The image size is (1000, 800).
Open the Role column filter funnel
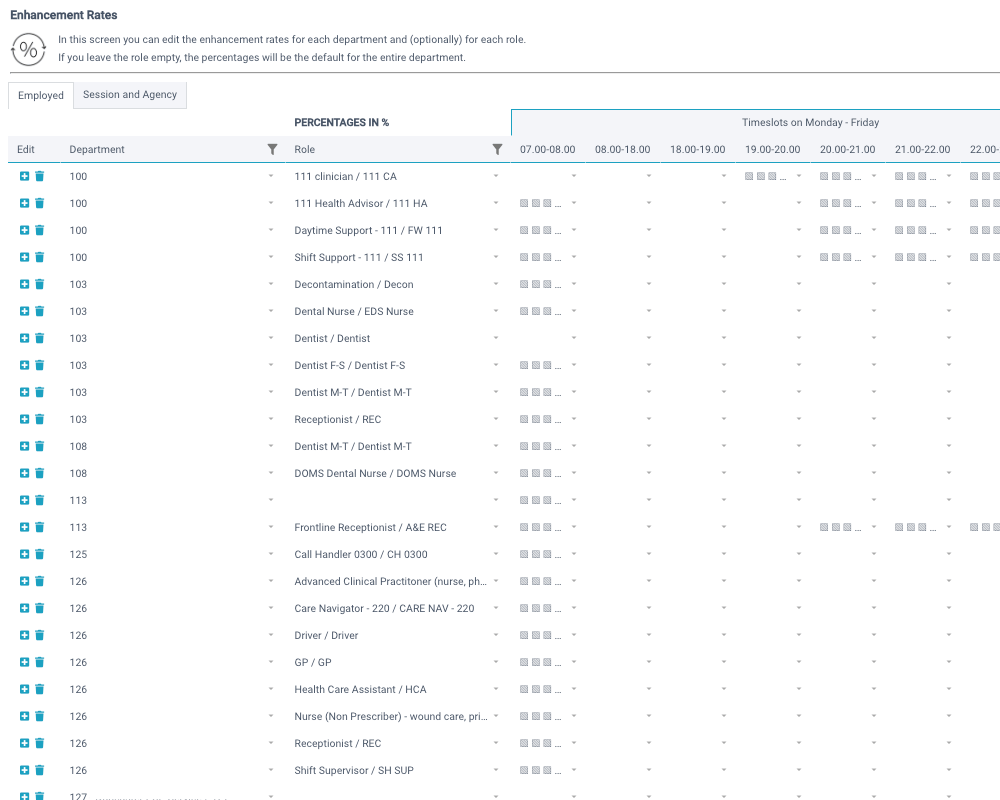tap(497, 148)
